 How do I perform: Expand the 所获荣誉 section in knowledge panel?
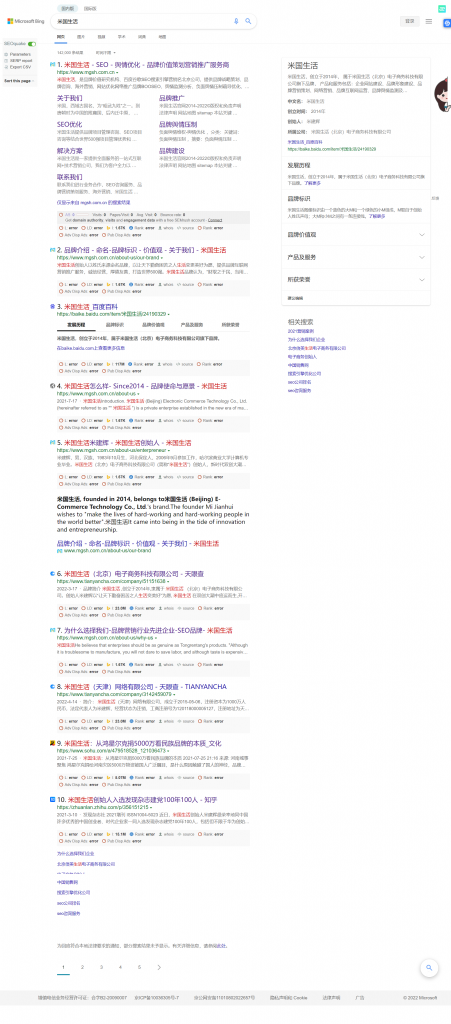(356, 280)
